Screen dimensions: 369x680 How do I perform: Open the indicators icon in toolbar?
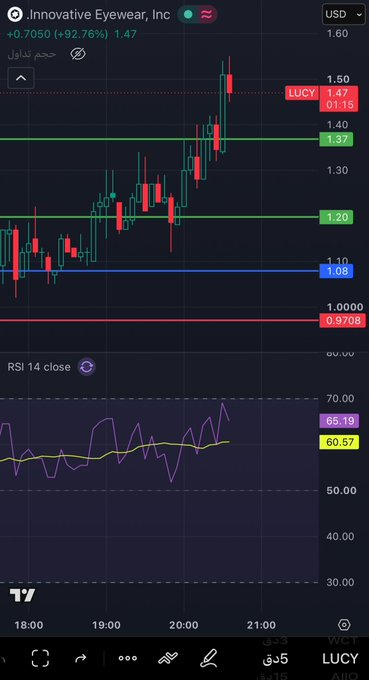coord(168,659)
